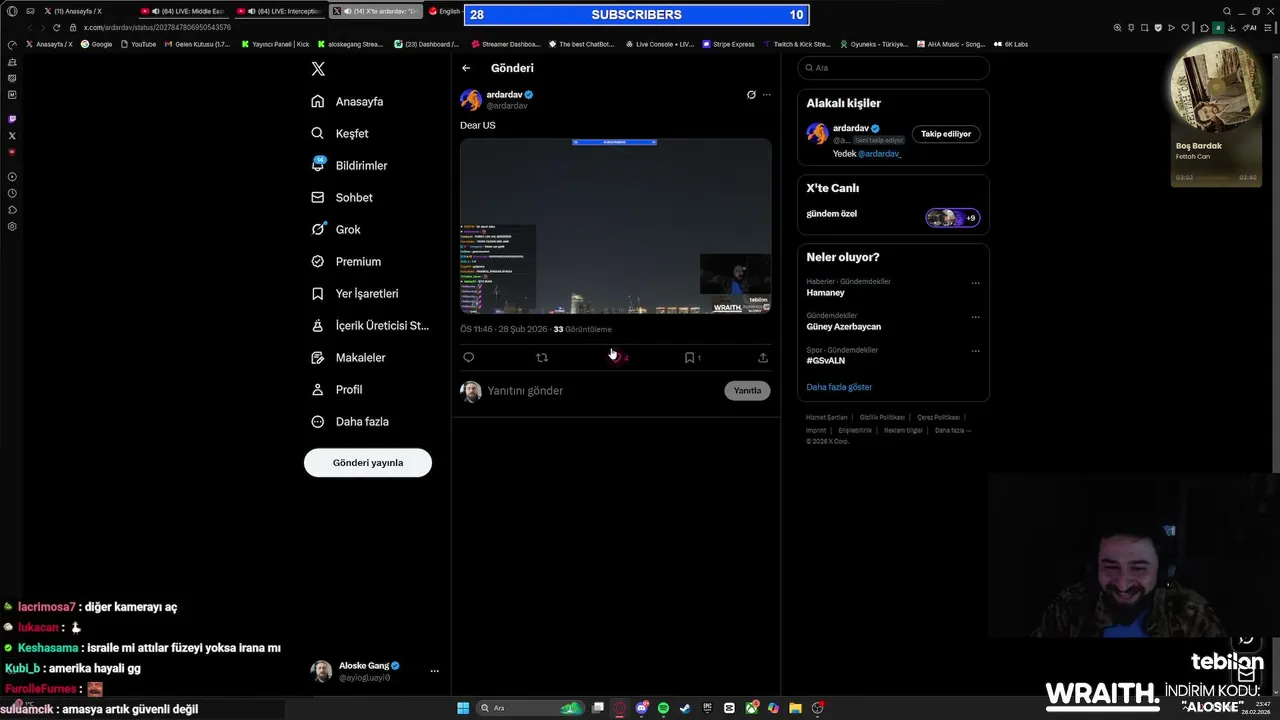Switch to LIVE: Middle East tab
The width and height of the screenshot is (1280, 720).
click(x=183, y=11)
